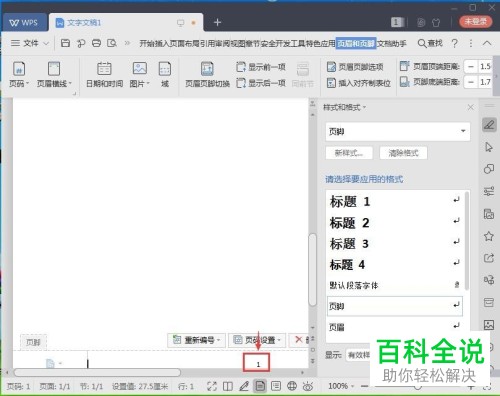Expand the arrow next to 文件

(46, 43)
